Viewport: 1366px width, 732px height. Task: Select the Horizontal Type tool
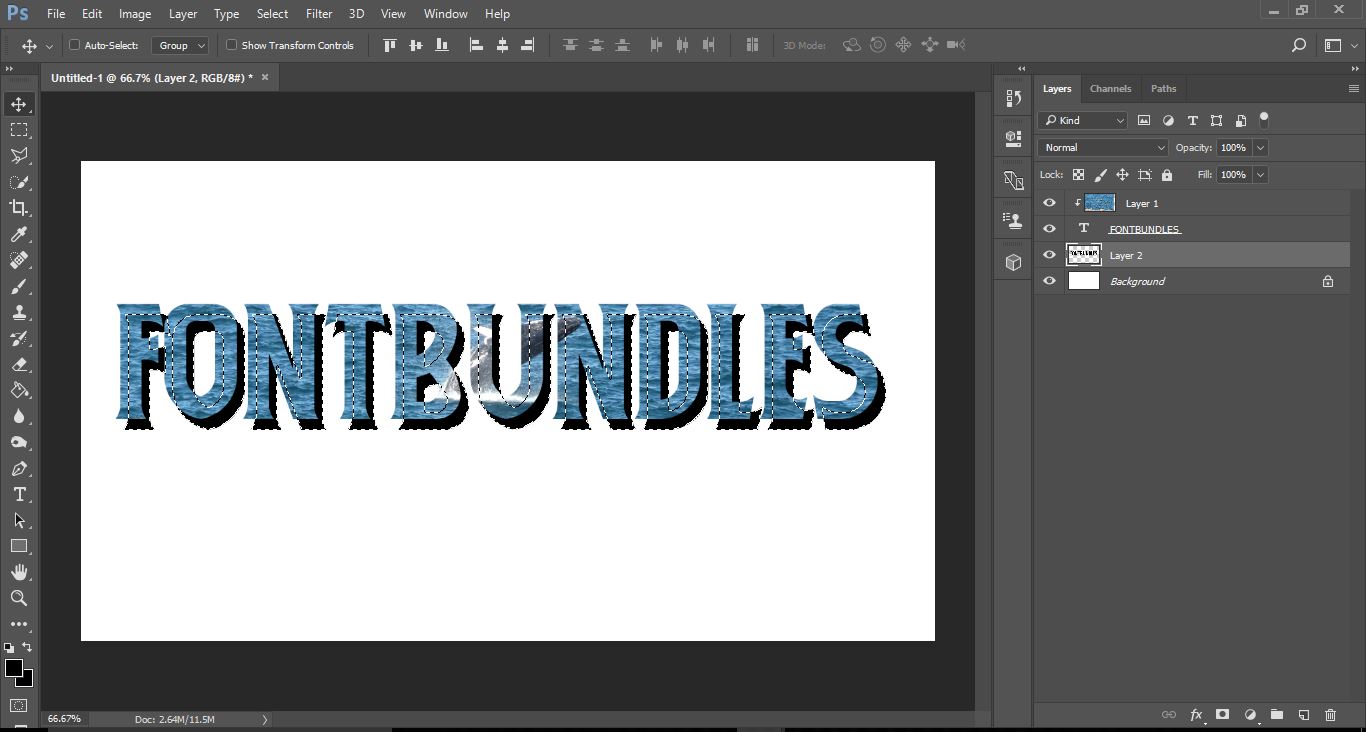[20, 494]
